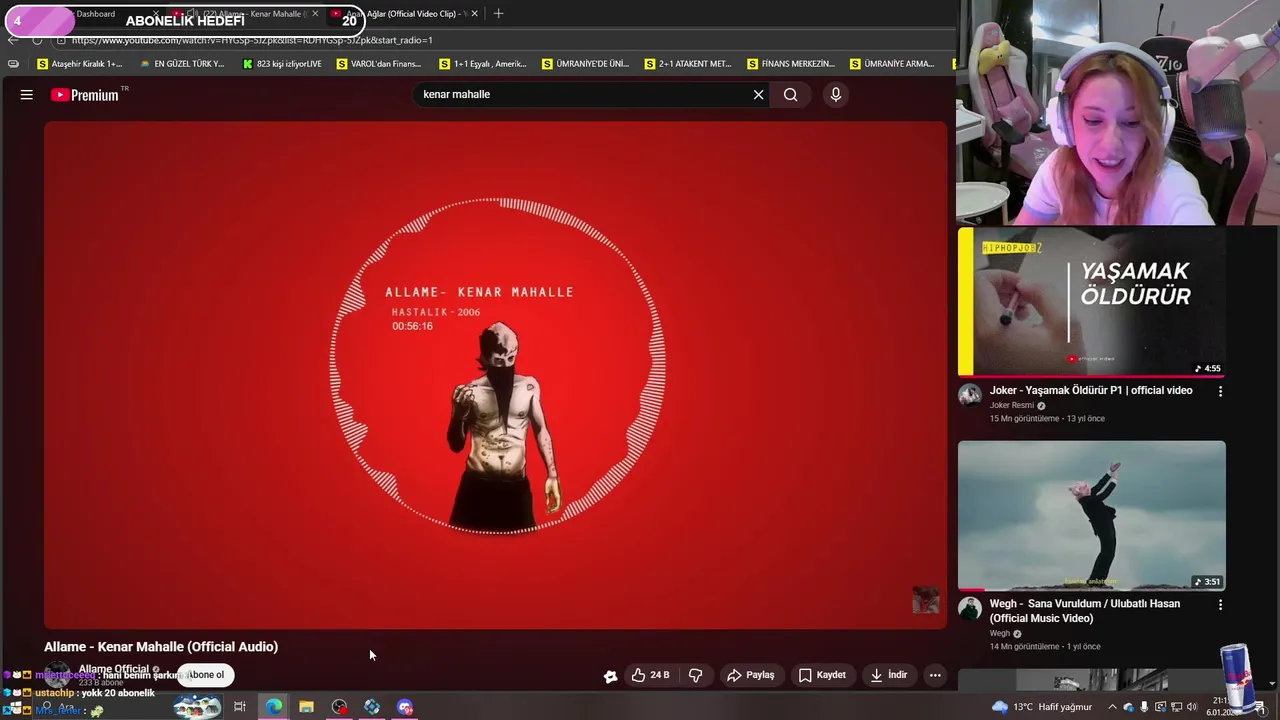Like the video (24 B thumbs up)
Image resolution: width=1280 pixels, height=720 pixels.
coord(651,675)
